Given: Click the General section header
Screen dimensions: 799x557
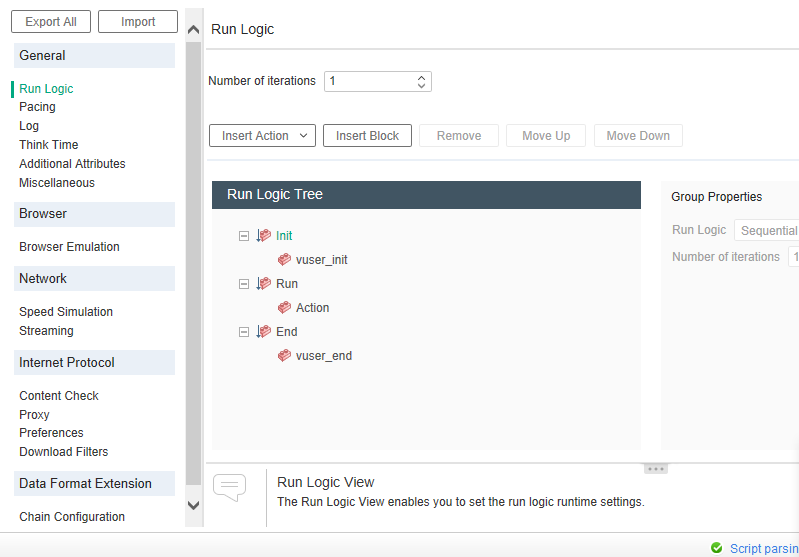Looking at the screenshot, I should pyautogui.click(x=94, y=56).
